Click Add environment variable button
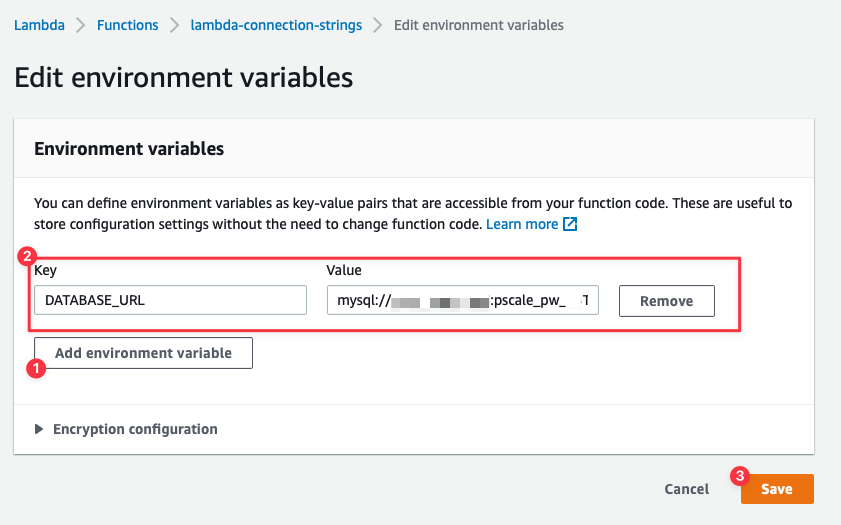The height and width of the screenshot is (525, 841). 143,353
